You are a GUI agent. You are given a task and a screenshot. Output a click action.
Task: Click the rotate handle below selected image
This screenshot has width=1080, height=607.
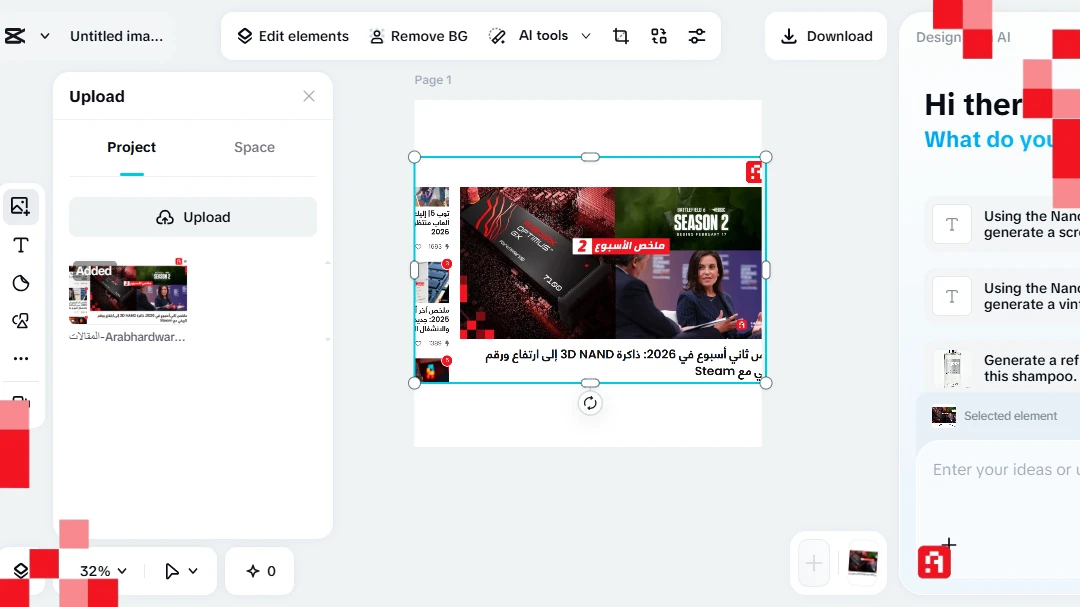coord(590,403)
